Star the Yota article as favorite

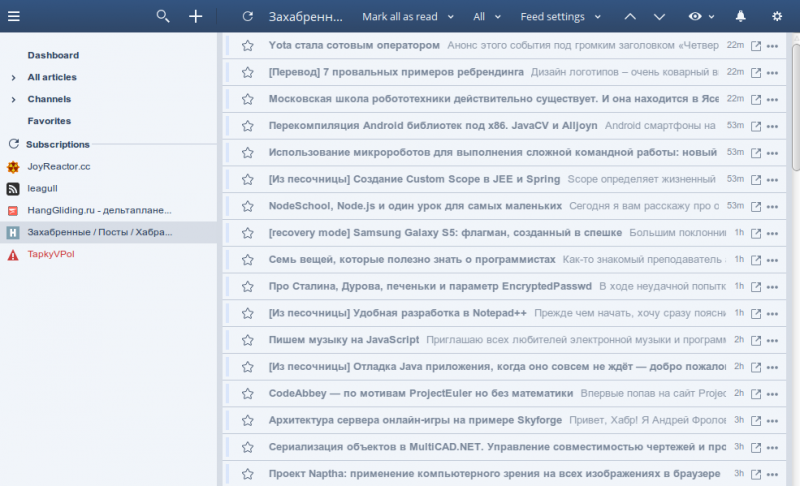tap(248, 45)
